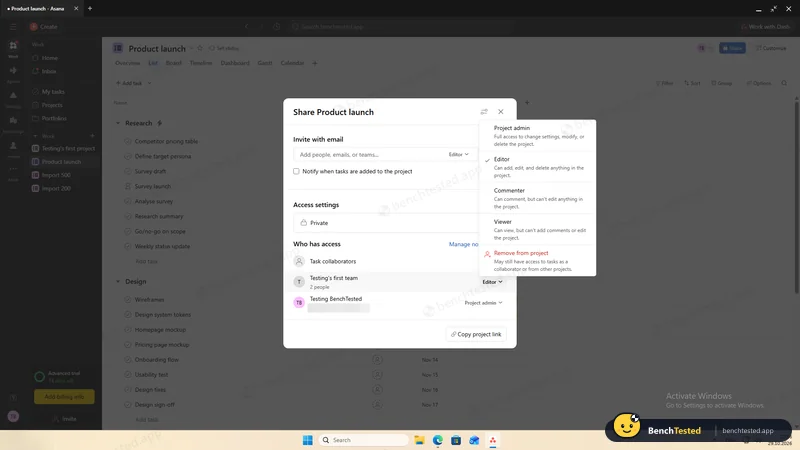Collapse the Research section
Viewport: 800px width, 450px height.
tap(118, 123)
